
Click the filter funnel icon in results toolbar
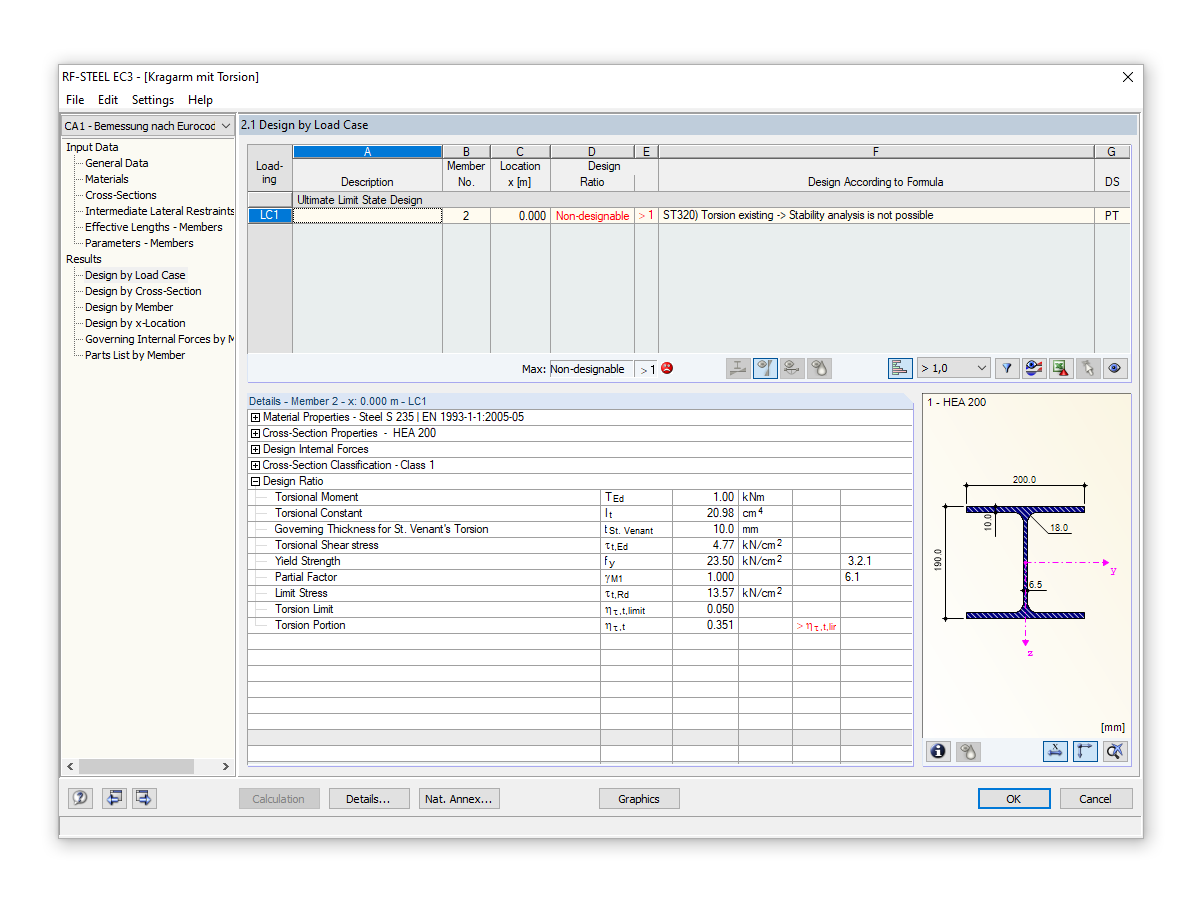[x=1008, y=368]
